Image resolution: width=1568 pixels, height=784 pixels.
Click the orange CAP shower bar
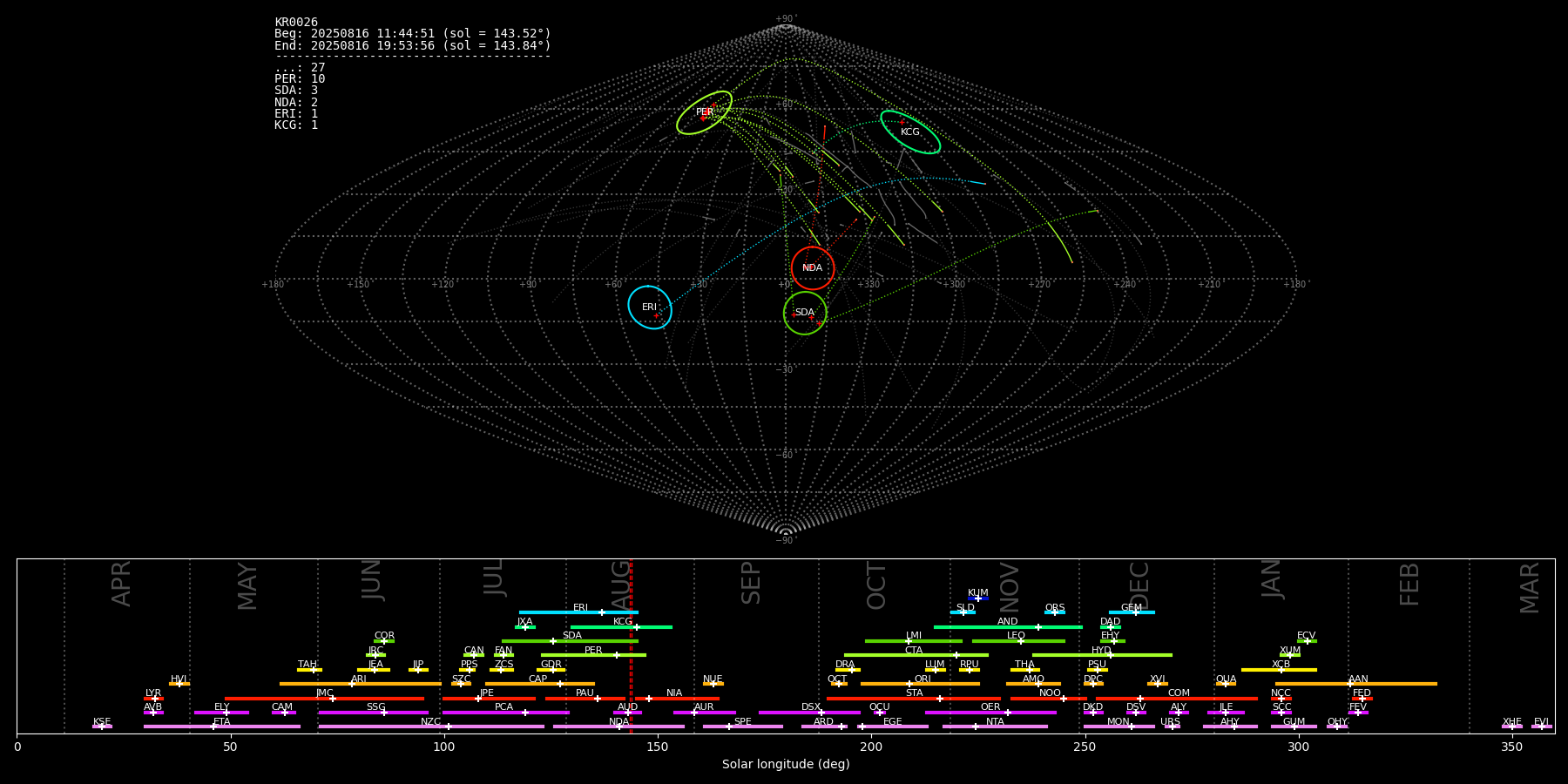tap(540, 684)
